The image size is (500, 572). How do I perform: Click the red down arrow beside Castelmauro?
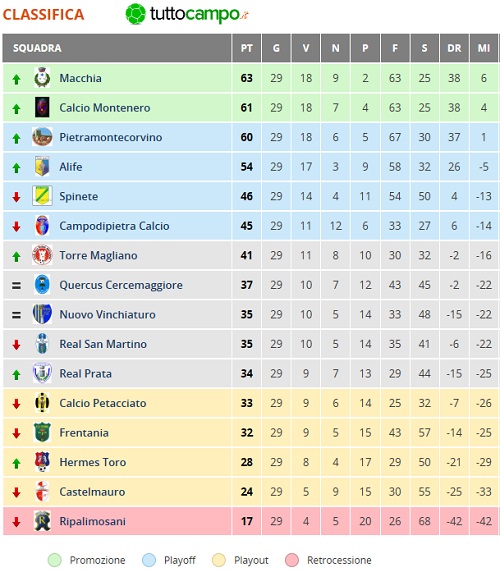16,492
